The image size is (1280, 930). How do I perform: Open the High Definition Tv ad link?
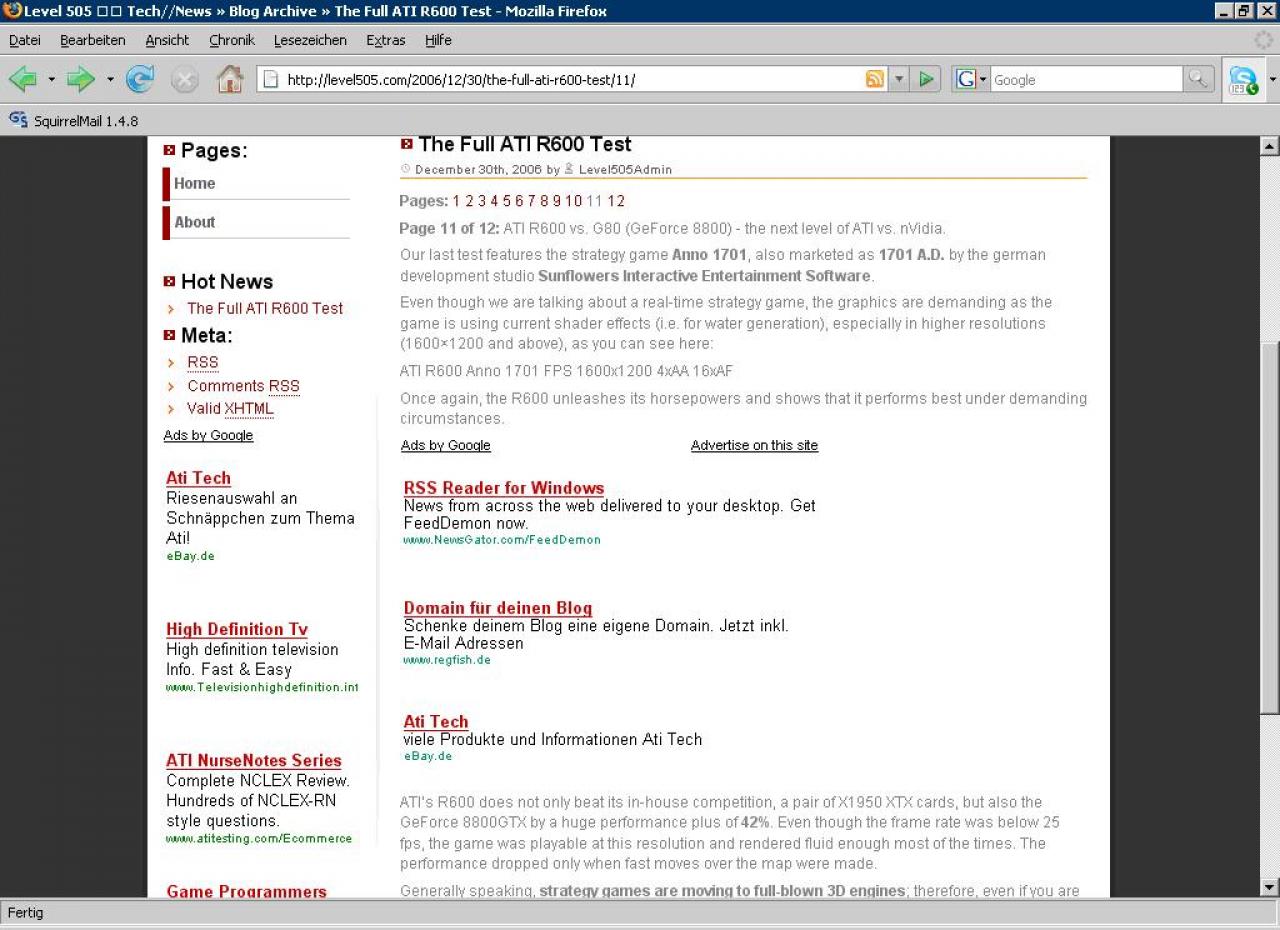click(x=237, y=629)
